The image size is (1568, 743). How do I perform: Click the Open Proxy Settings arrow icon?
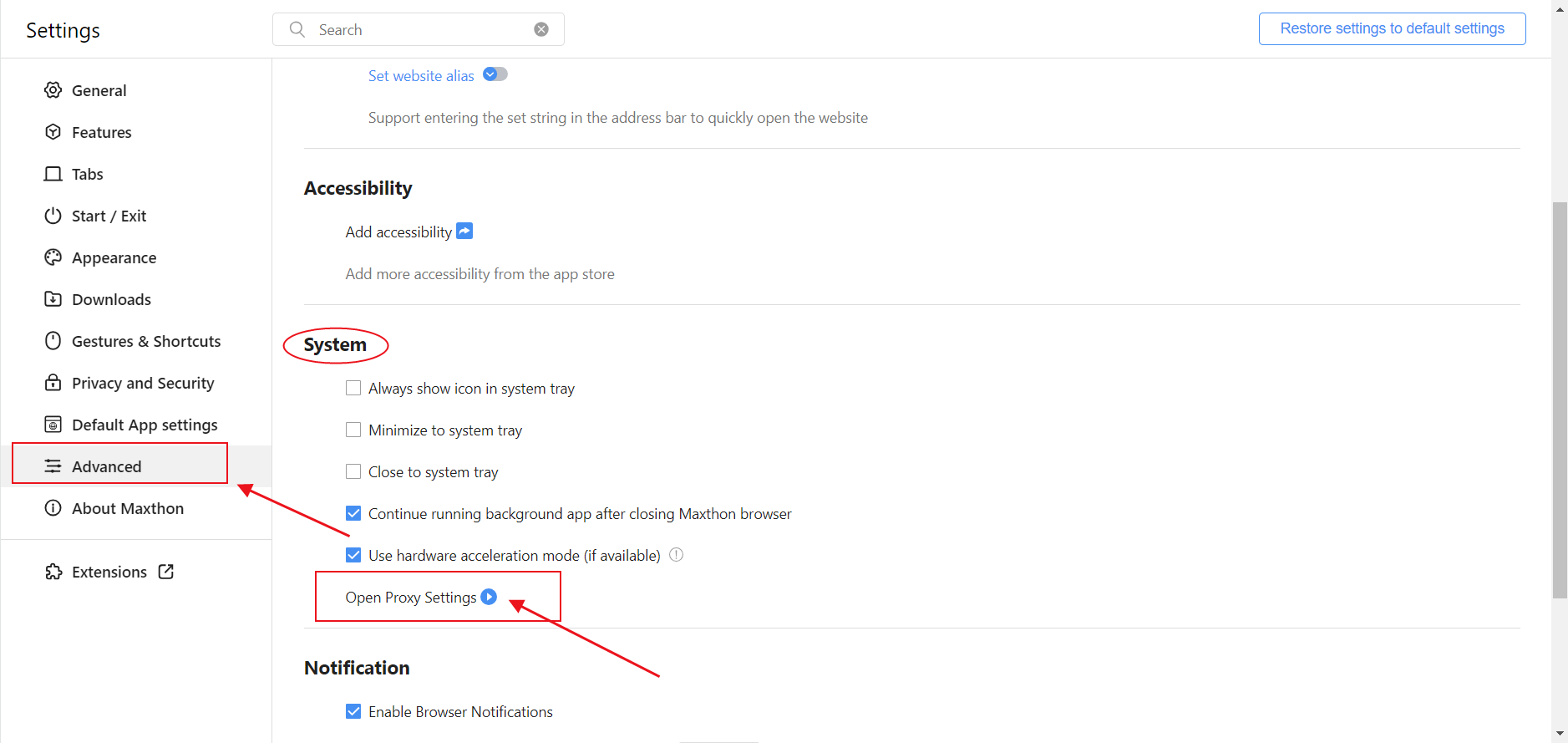point(490,597)
